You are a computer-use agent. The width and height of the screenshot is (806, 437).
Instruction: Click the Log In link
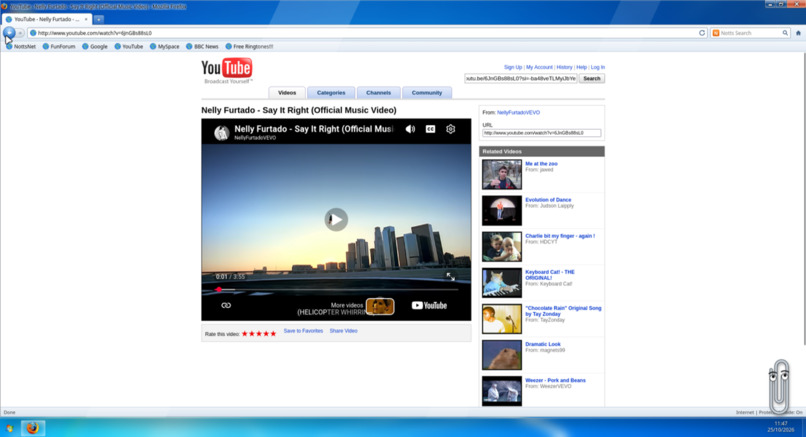click(597, 67)
